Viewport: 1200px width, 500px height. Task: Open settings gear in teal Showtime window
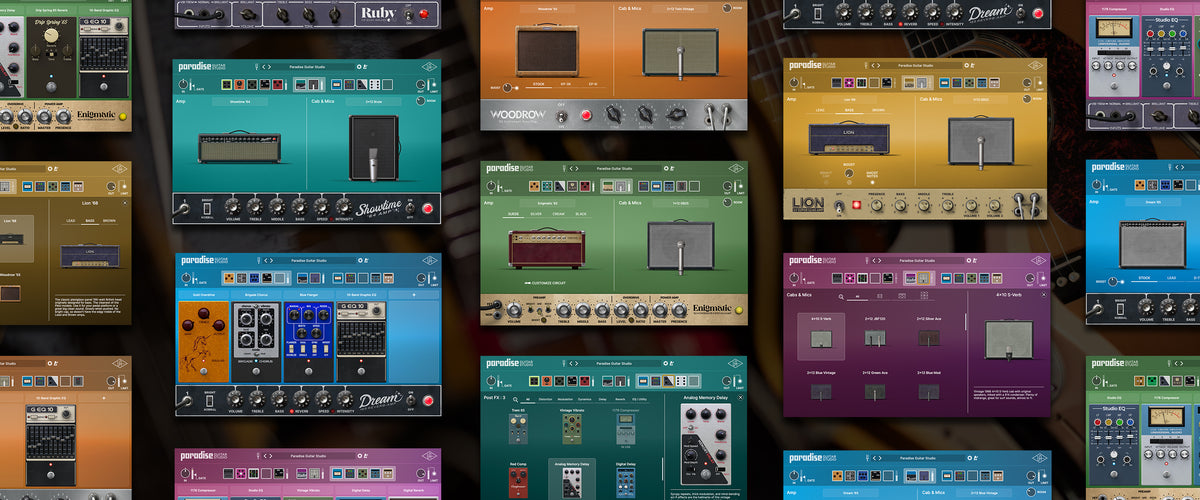pos(359,67)
